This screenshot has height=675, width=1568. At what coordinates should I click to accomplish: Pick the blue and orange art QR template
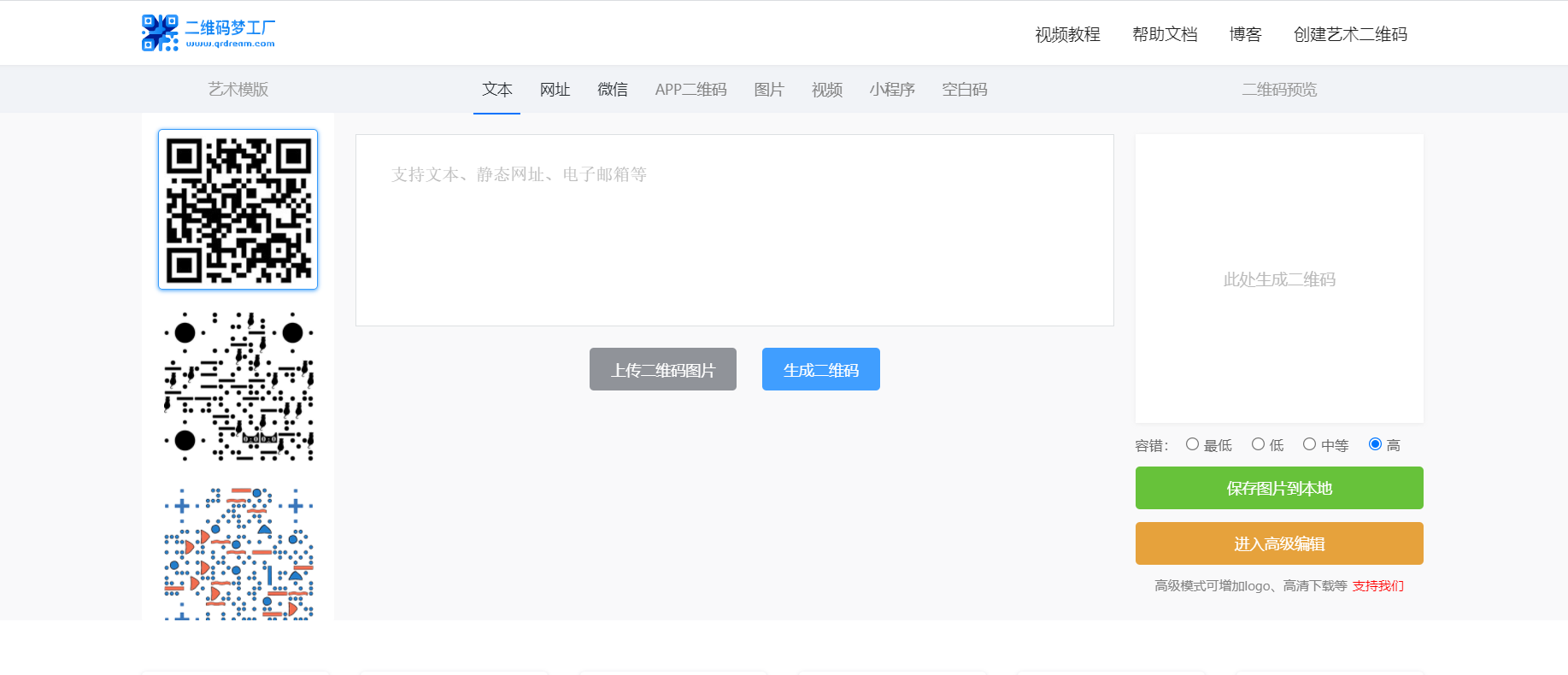point(238,554)
